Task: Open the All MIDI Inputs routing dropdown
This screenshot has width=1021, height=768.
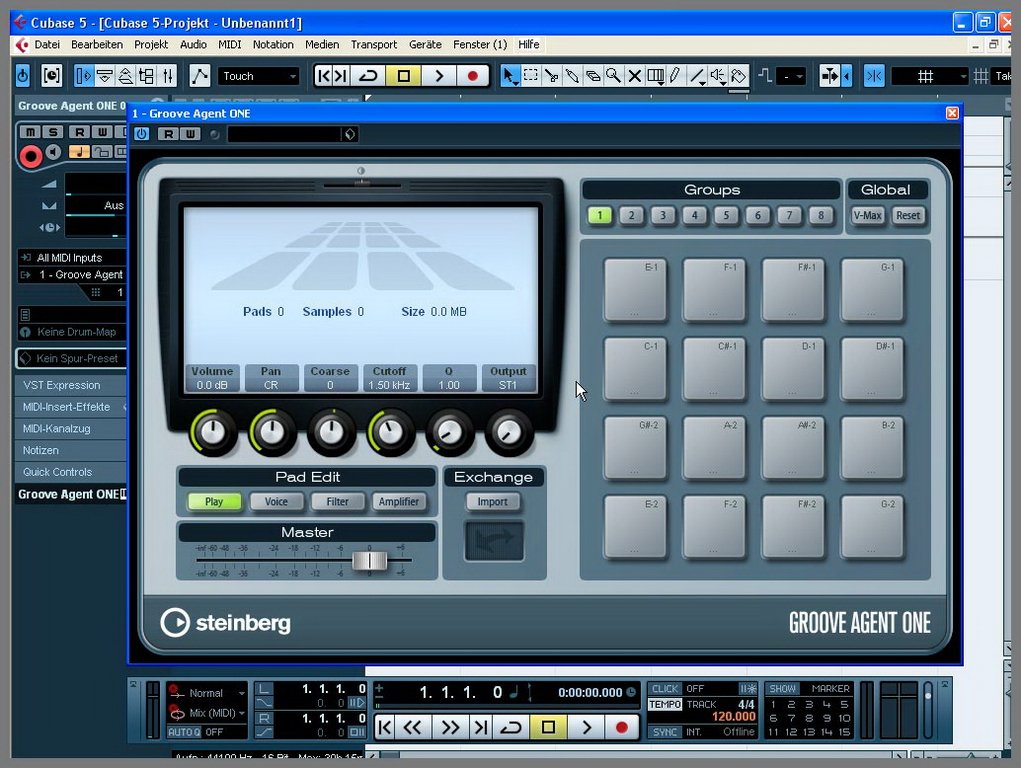Action: 72,257
